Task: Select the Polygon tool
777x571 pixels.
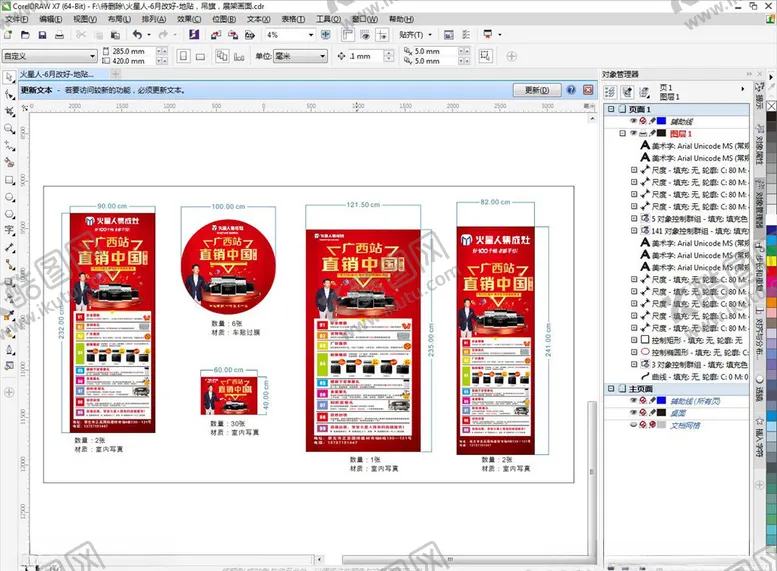Action: click(9, 214)
